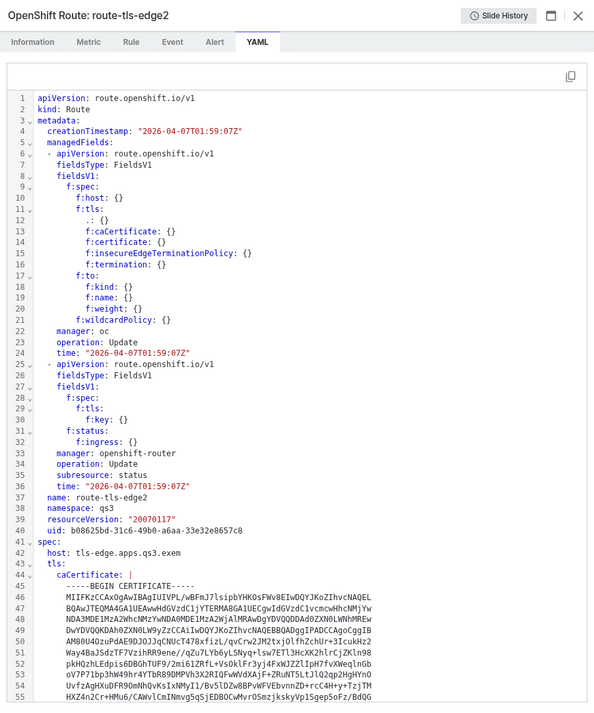This screenshot has height=713, width=594.
Task: Click 'manager: openshift-router' text
Action: click(116, 453)
